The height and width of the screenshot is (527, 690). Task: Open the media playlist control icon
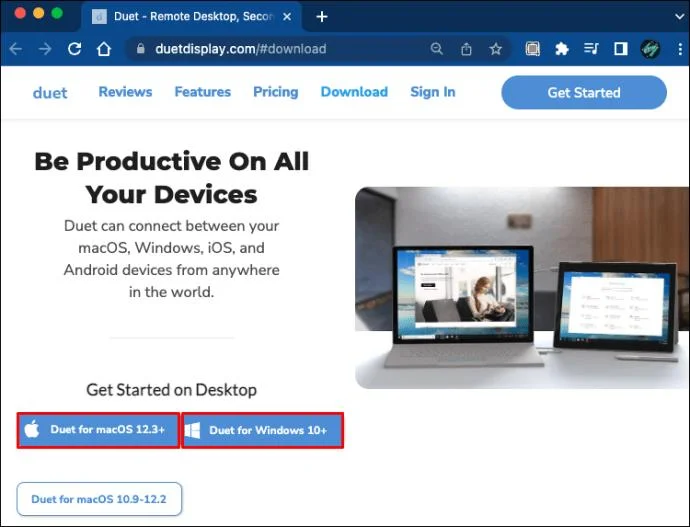point(591,48)
